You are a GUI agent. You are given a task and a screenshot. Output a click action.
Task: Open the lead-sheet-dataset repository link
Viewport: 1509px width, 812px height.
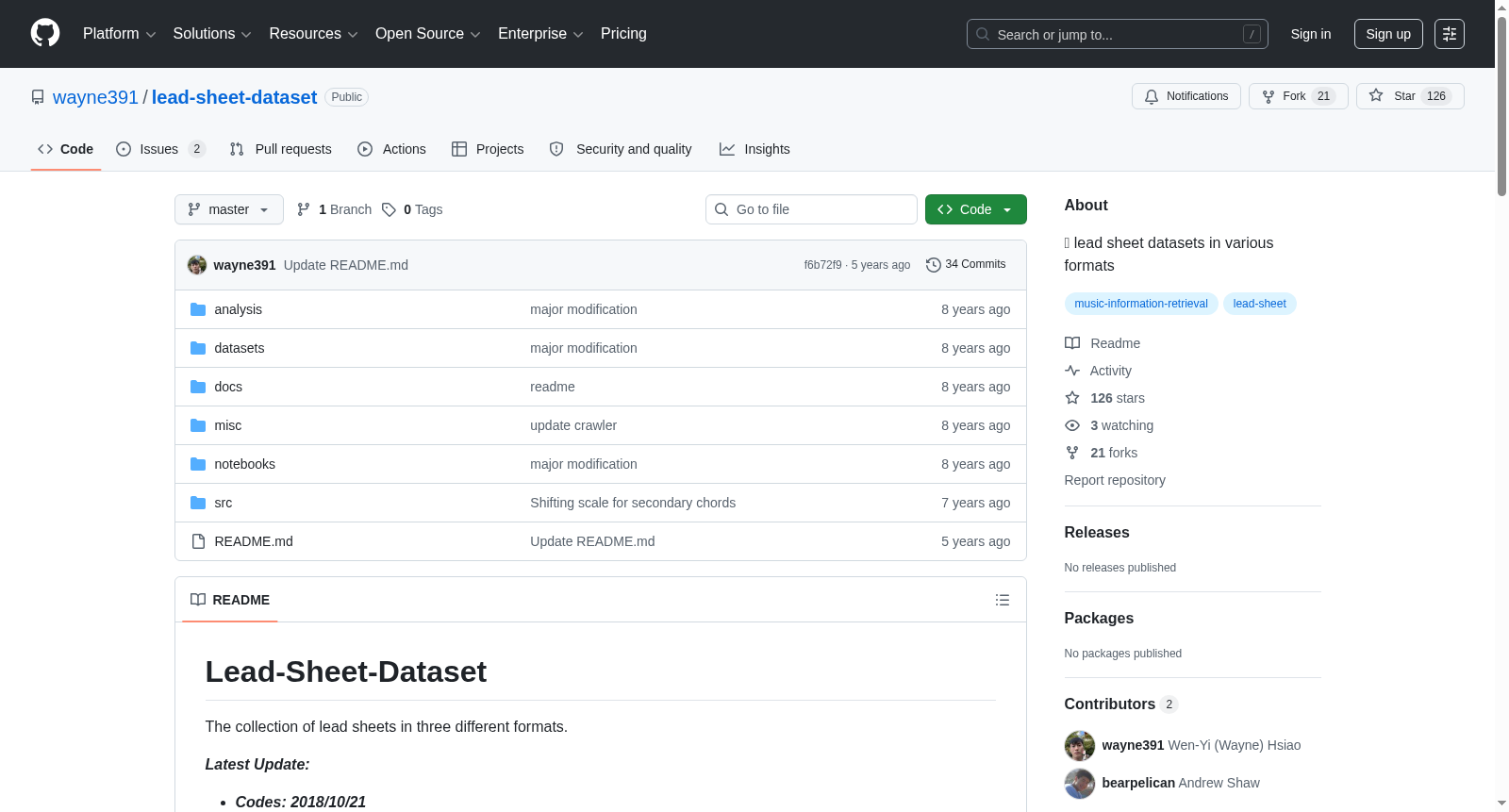pos(234,97)
